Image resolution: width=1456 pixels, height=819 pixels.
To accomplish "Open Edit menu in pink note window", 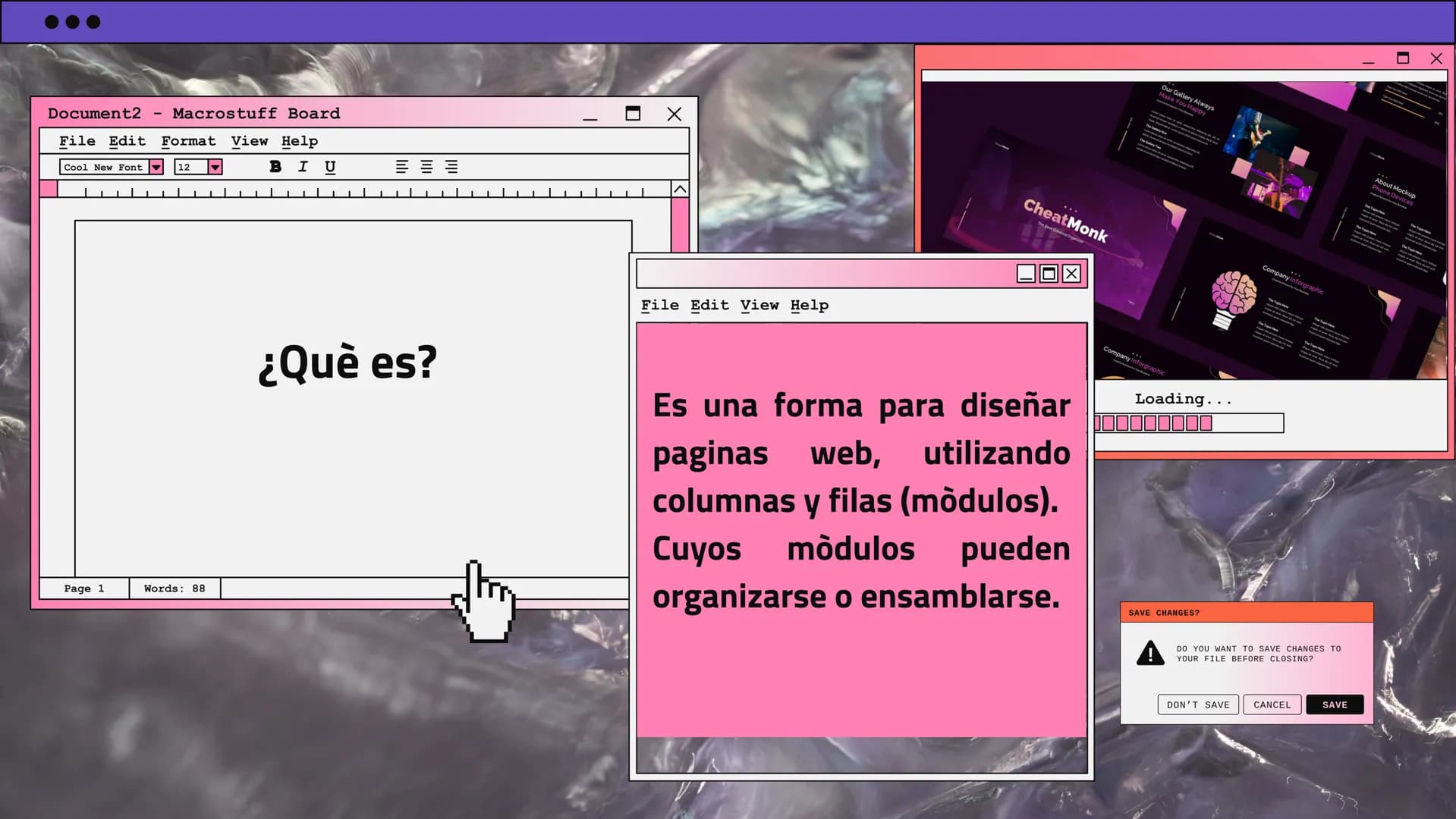I will click(709, 305).
